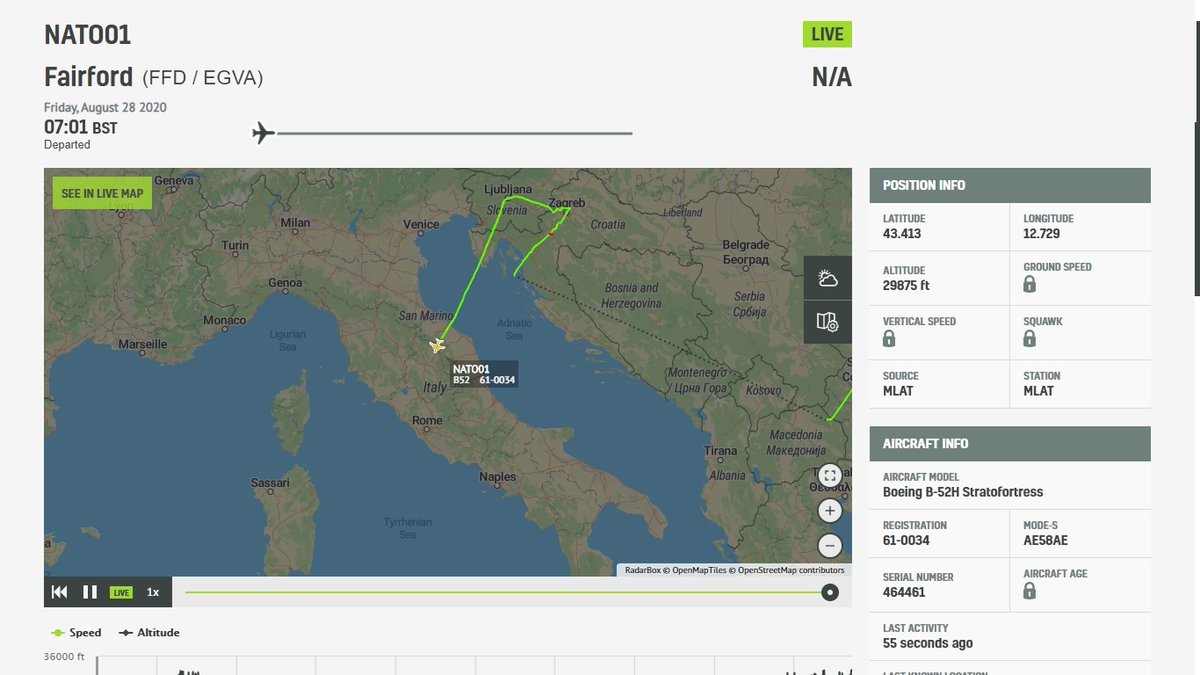Click the LIVE playback badge
Screen dimensions: 1200x675
click(x=121, y=593)
